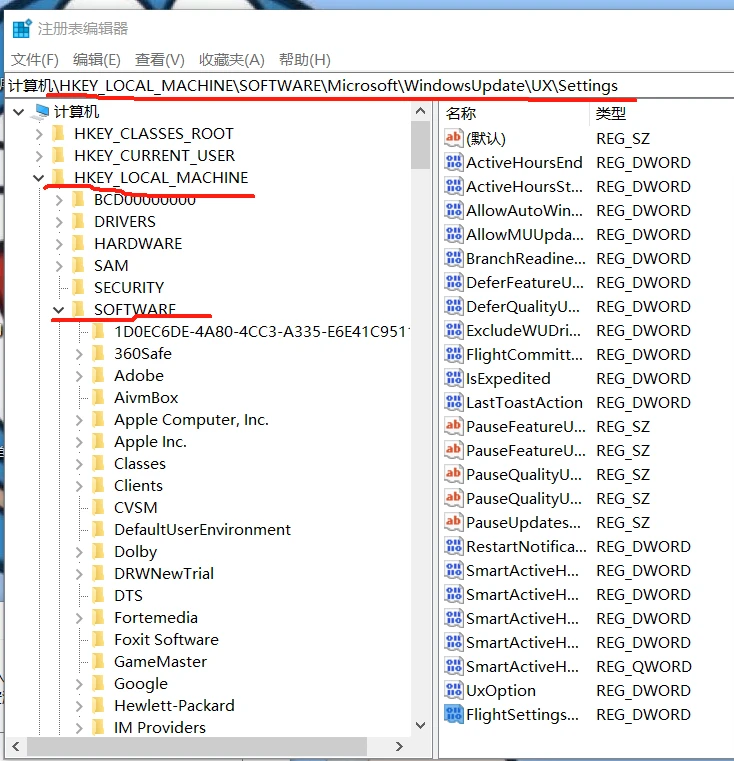Click the Registry Editor app icon in title bar
Image resolution: width=734 pixels, height=761 pixels.
click(x=22, y=29)
